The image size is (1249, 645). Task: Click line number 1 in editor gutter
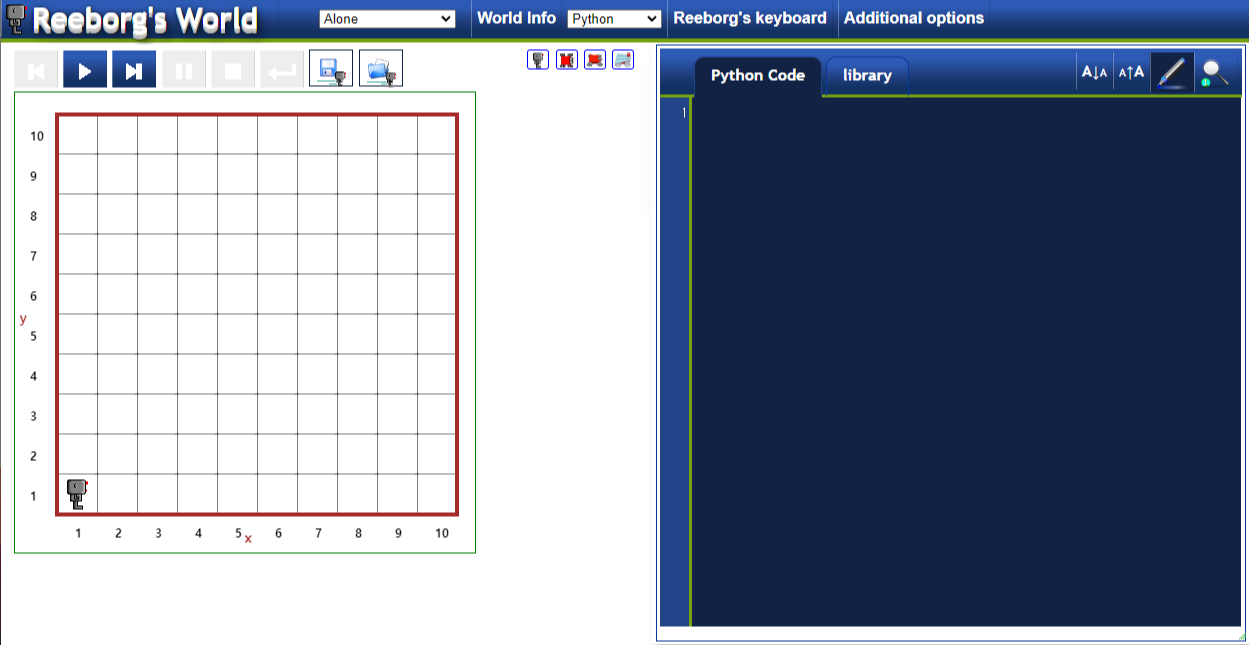684,112
